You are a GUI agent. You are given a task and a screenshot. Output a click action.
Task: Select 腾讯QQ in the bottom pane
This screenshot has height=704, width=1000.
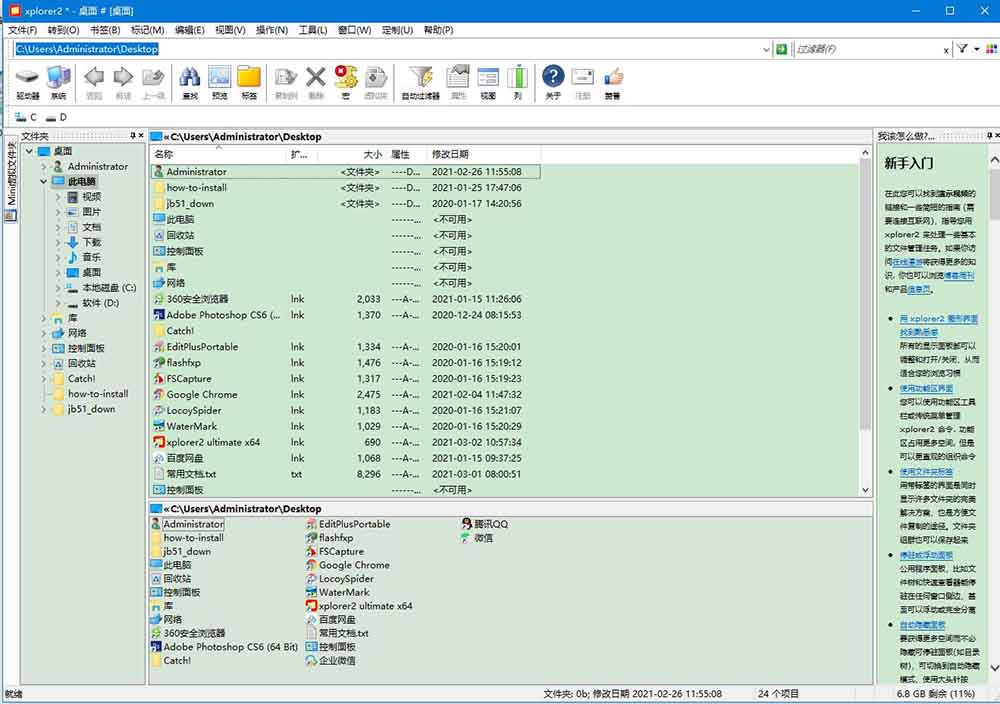coord(485,524)
